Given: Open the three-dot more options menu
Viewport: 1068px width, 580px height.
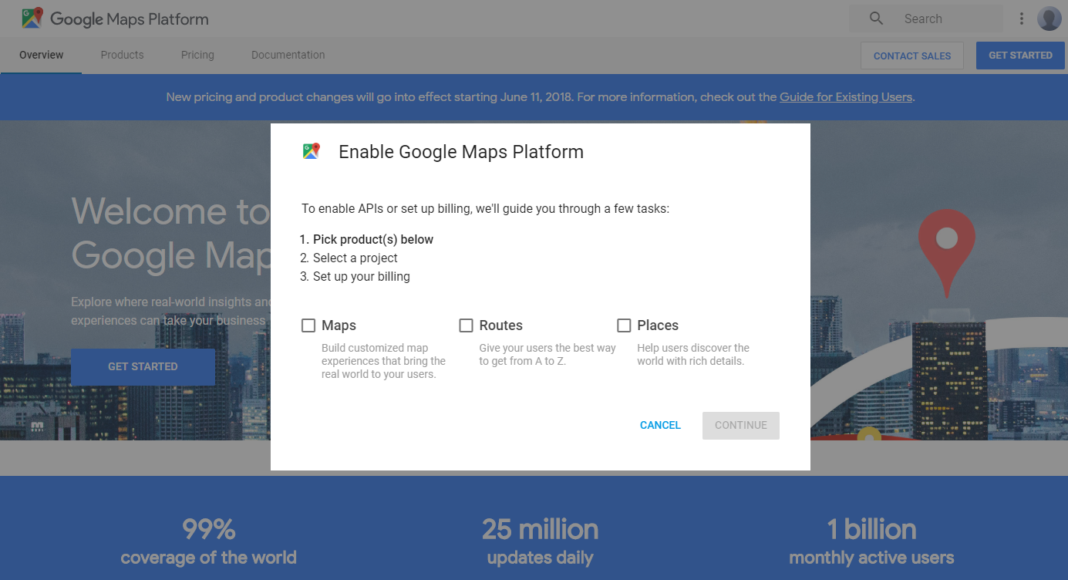Looking at the screenshot, I should point(1021,18).
